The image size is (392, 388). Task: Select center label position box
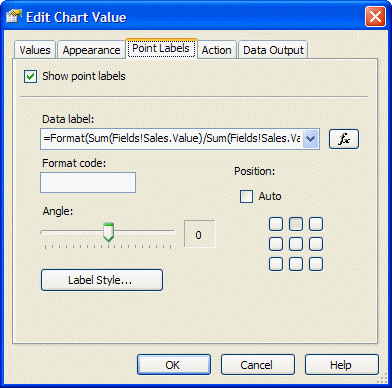click(296, 244)
